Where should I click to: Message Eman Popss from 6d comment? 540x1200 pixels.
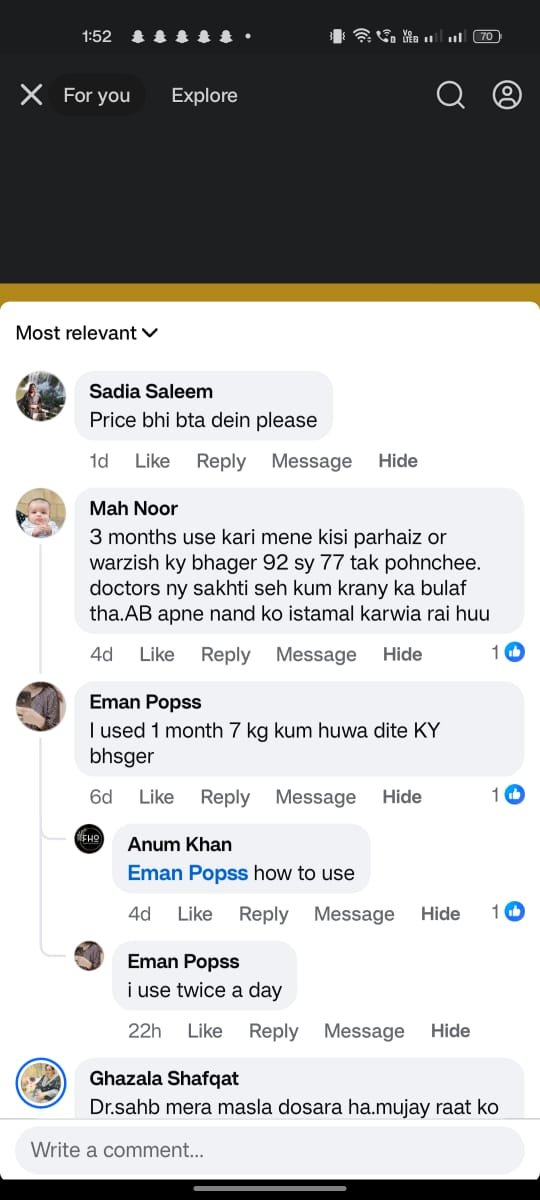coord(316,797)
